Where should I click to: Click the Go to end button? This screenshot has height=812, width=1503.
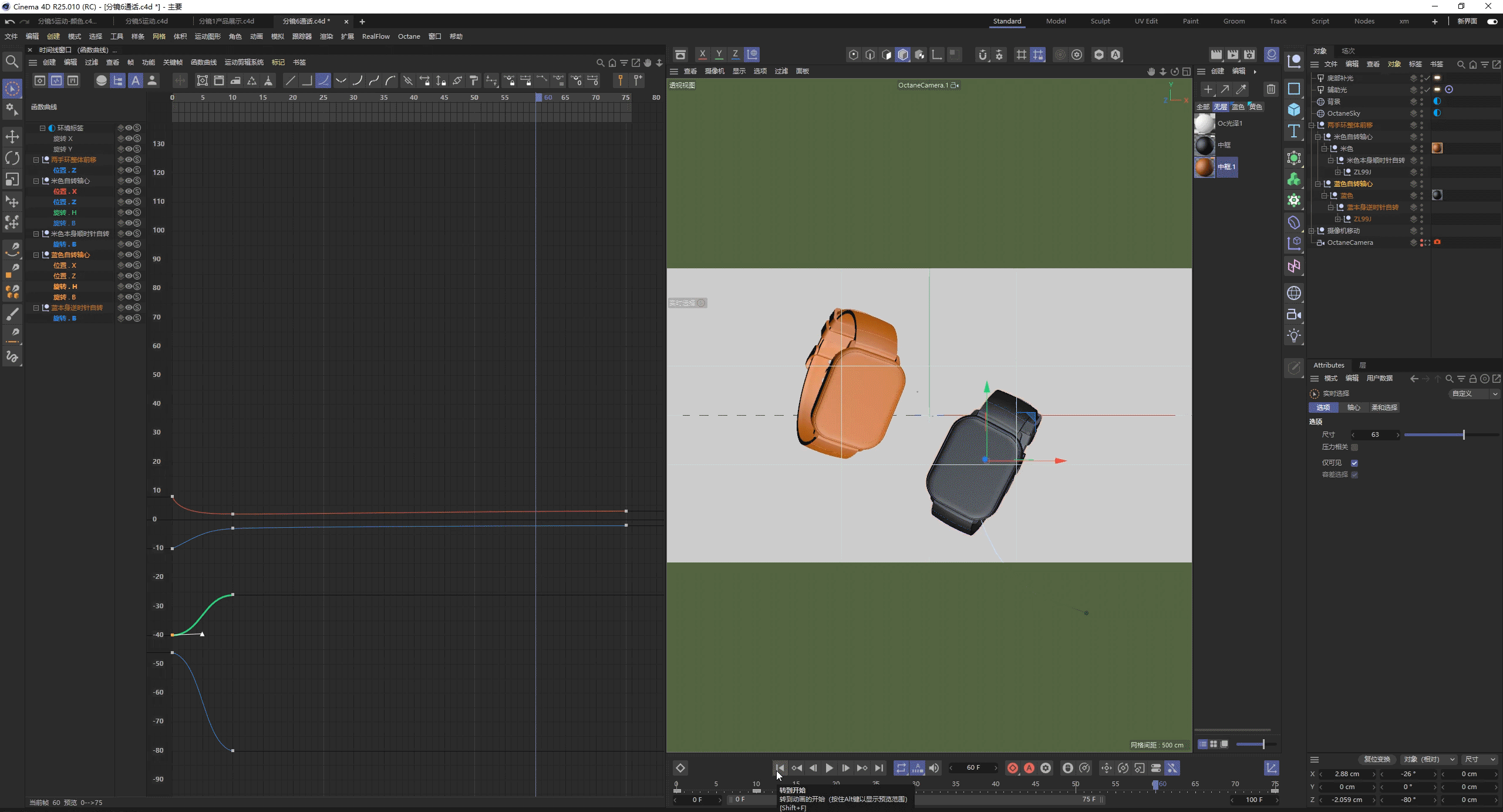(x=878, y=768)
